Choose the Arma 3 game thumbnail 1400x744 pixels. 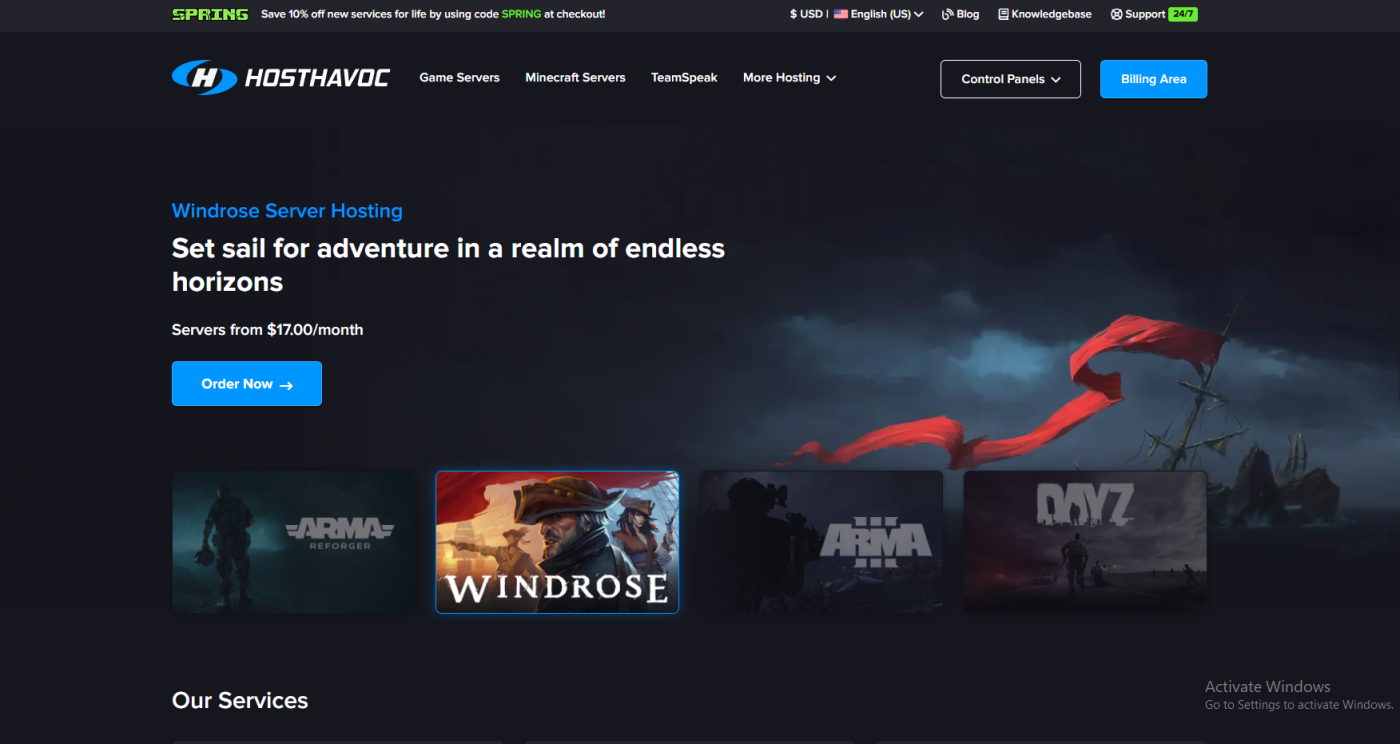coord(821,542)
